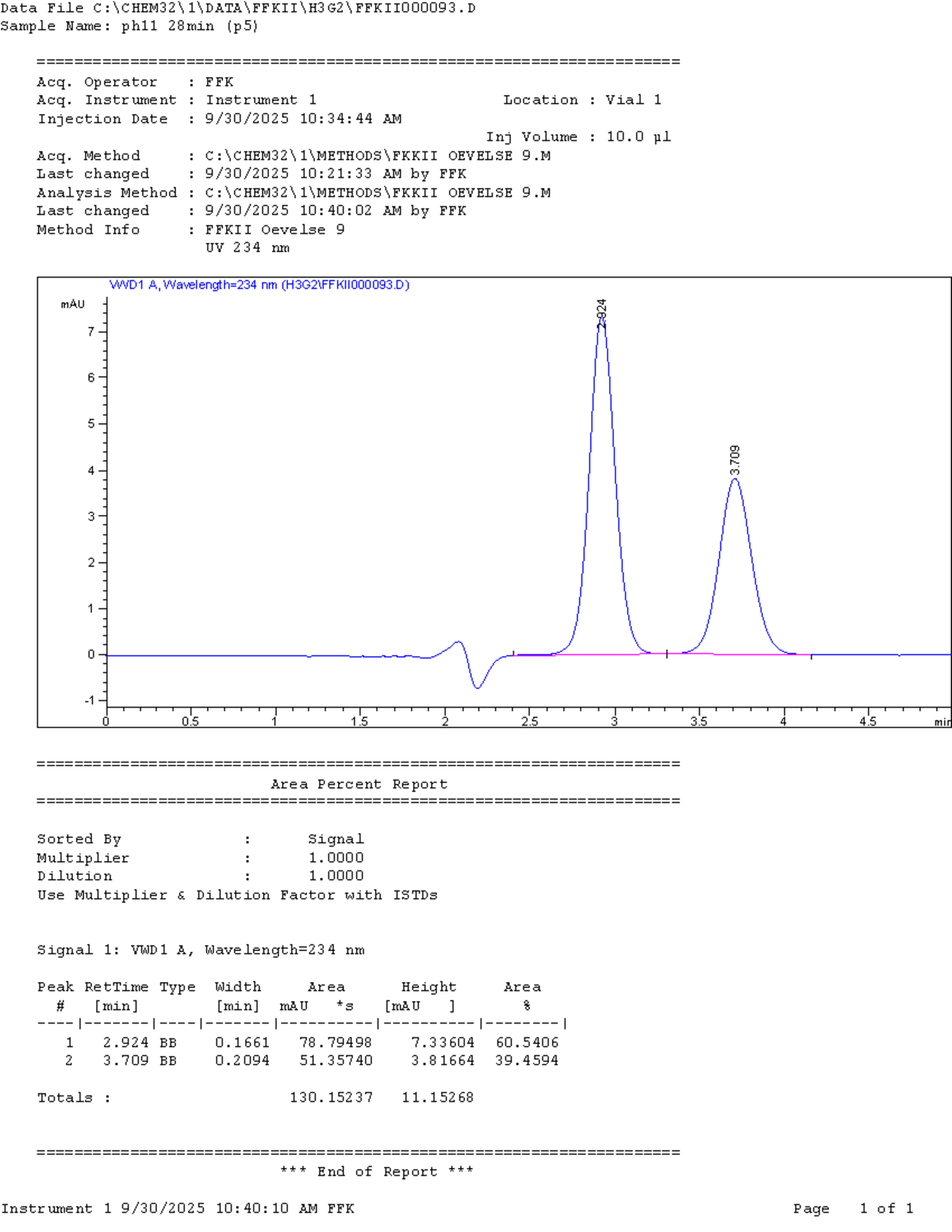Viewport: 952px width, 1232px height.
Task: Click peak 1 area 78.79498
Action: tap(336, 1042)
